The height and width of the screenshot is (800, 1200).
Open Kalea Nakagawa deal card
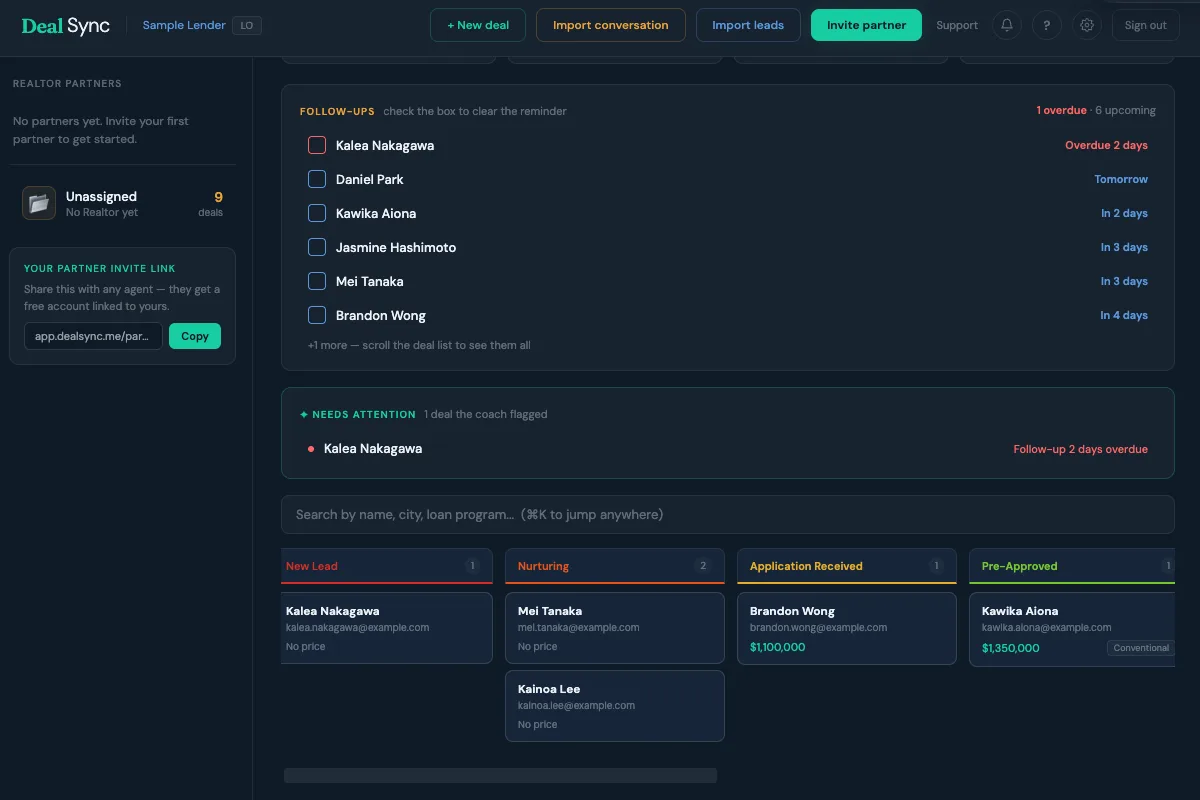[387, 628]
